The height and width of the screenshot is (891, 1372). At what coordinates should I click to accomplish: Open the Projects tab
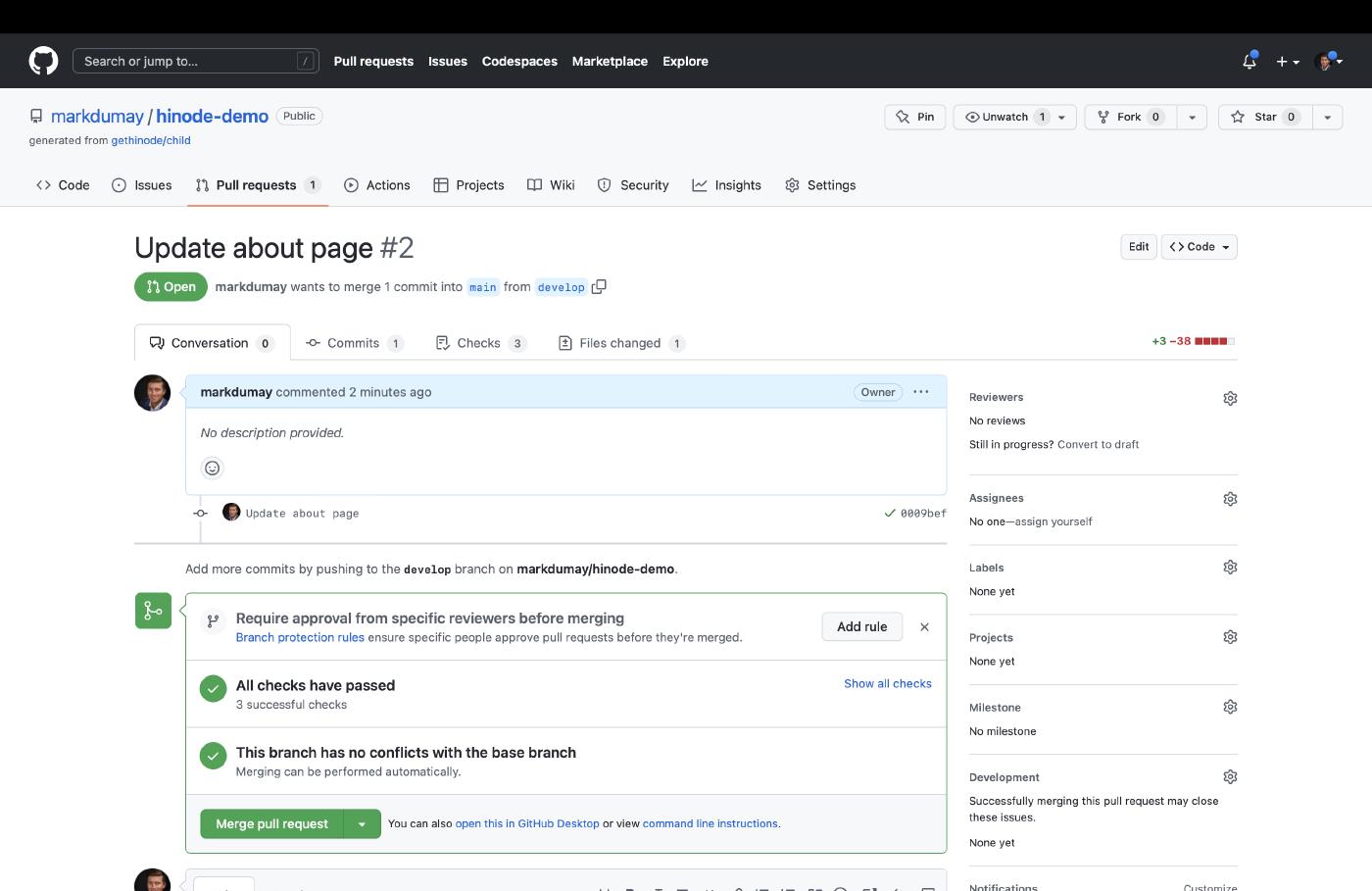[x=468, y=185]
